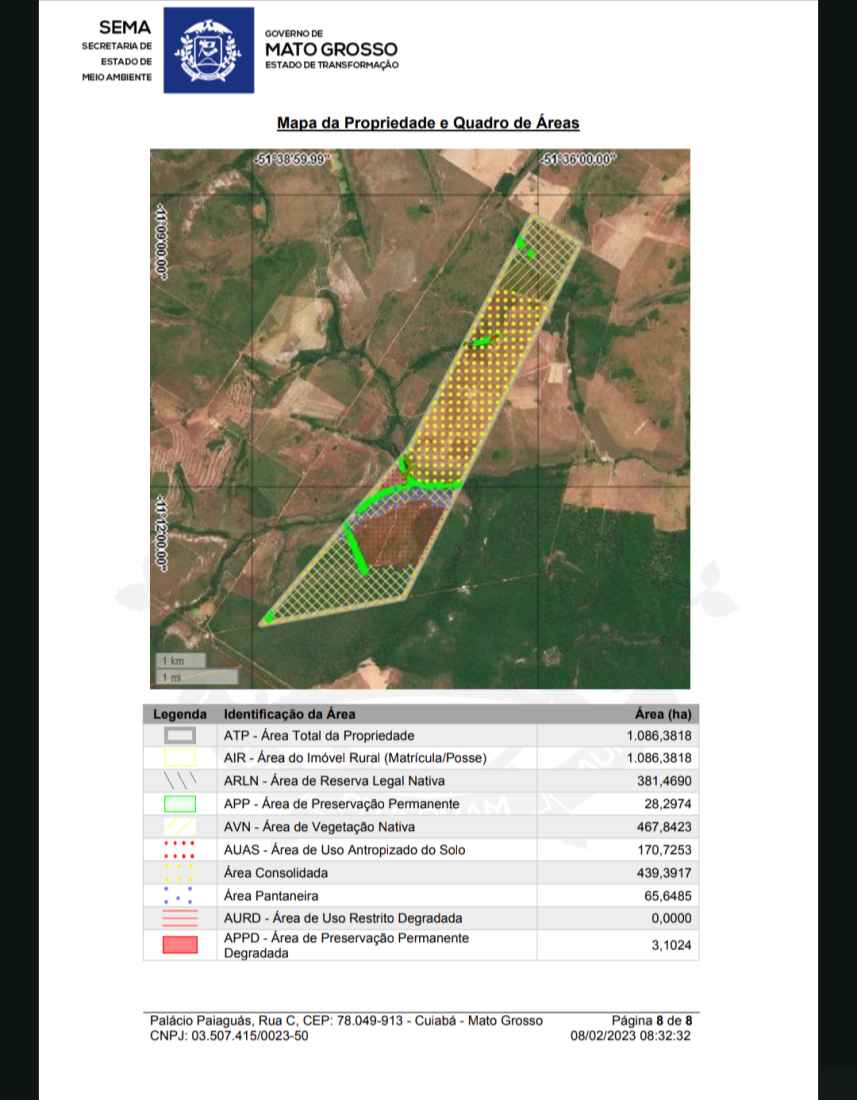Click the "Legenda" column header
Image resolution: width=857 pixels, height=1100 pixels.
click(180, 714)
